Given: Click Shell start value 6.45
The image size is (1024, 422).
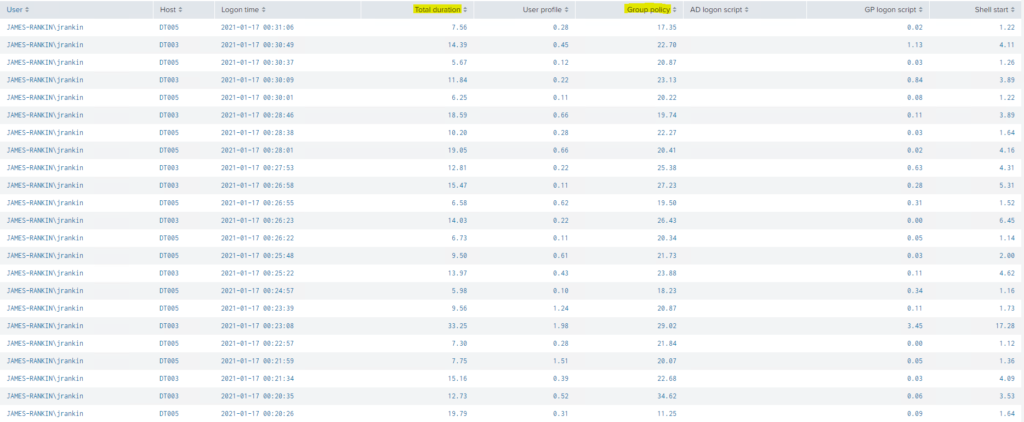Looking at the screenshot, I should [1006, 220].
